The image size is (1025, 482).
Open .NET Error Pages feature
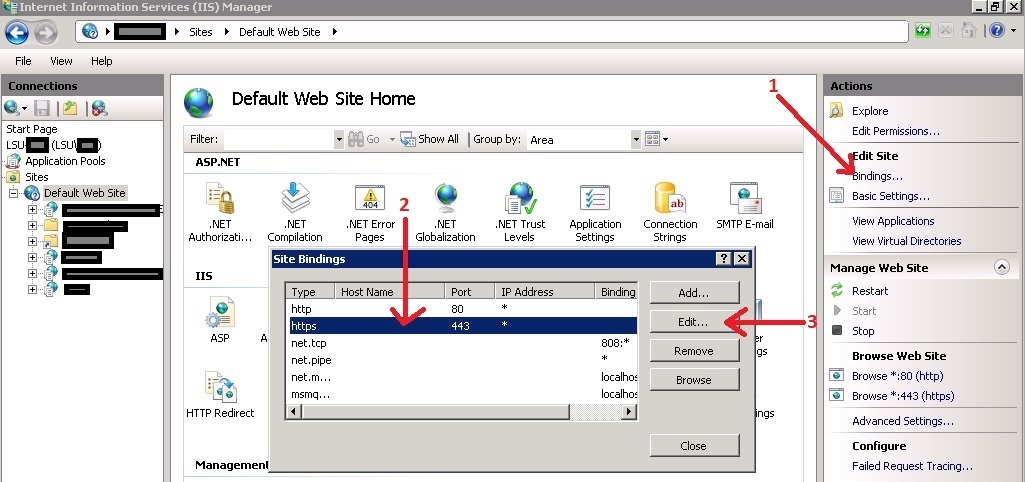coord(370,212)
